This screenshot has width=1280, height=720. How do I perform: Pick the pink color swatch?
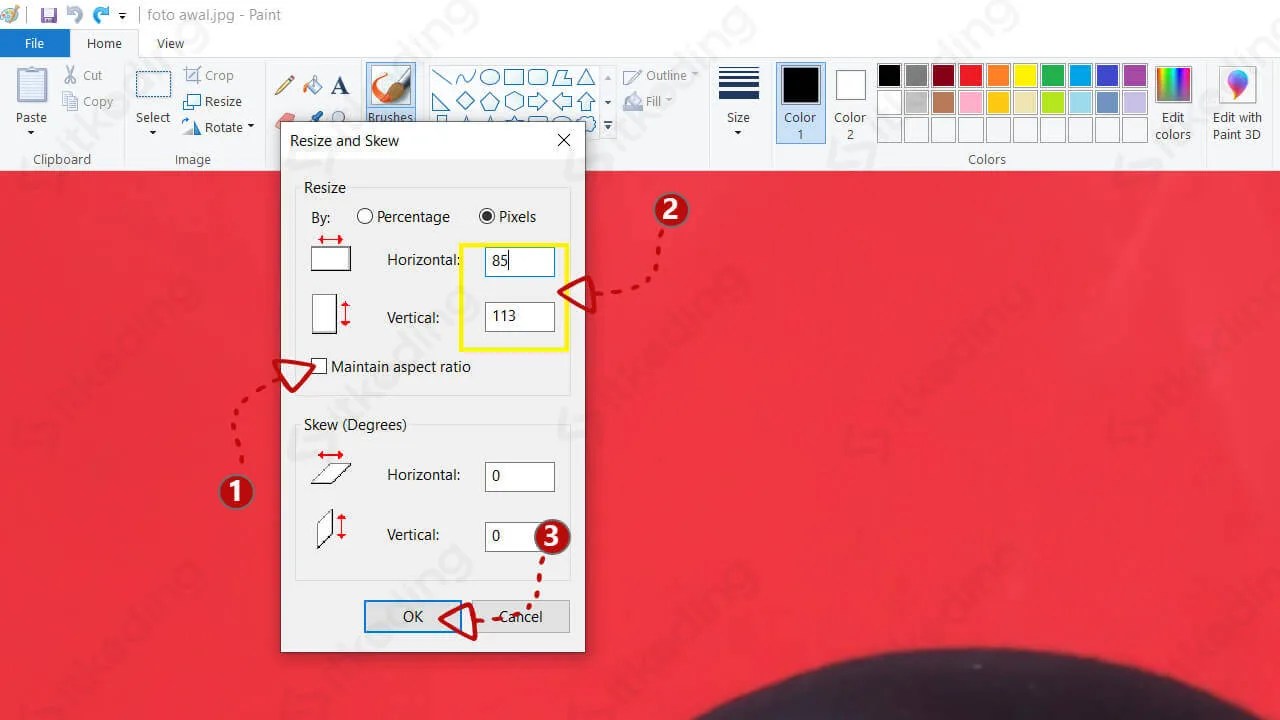971,103
